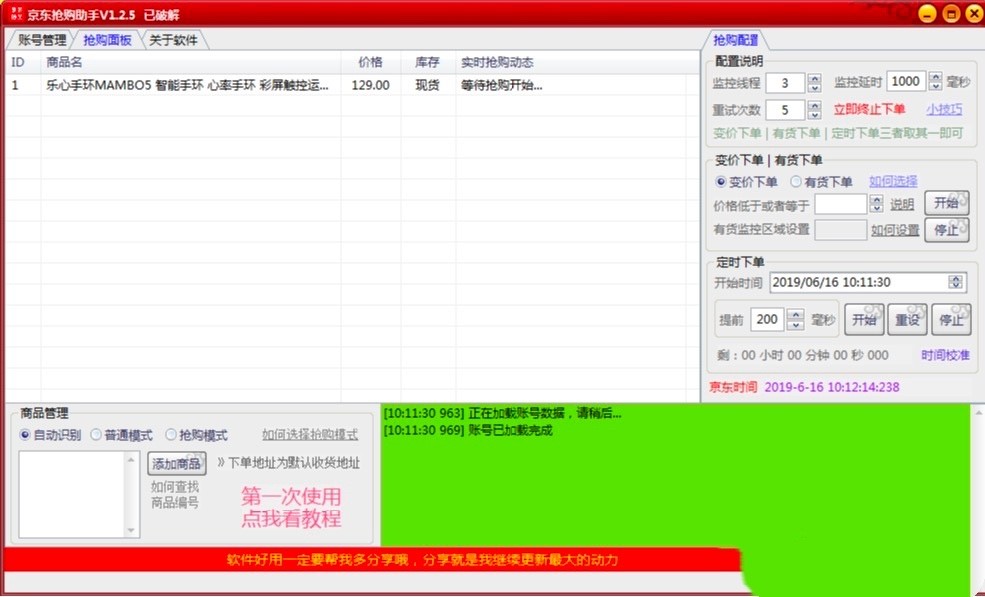Click the ID column header
The image size is (985, 597).
[23, 62]
